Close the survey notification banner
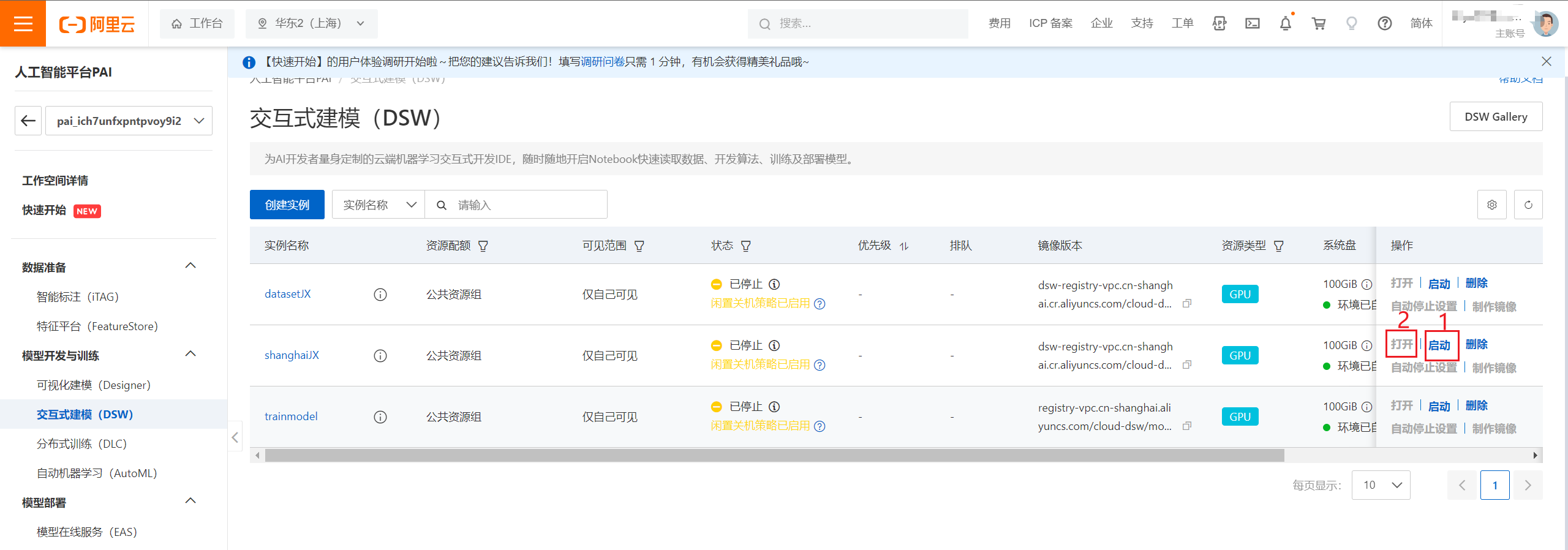 click(x=1546, y=61)
